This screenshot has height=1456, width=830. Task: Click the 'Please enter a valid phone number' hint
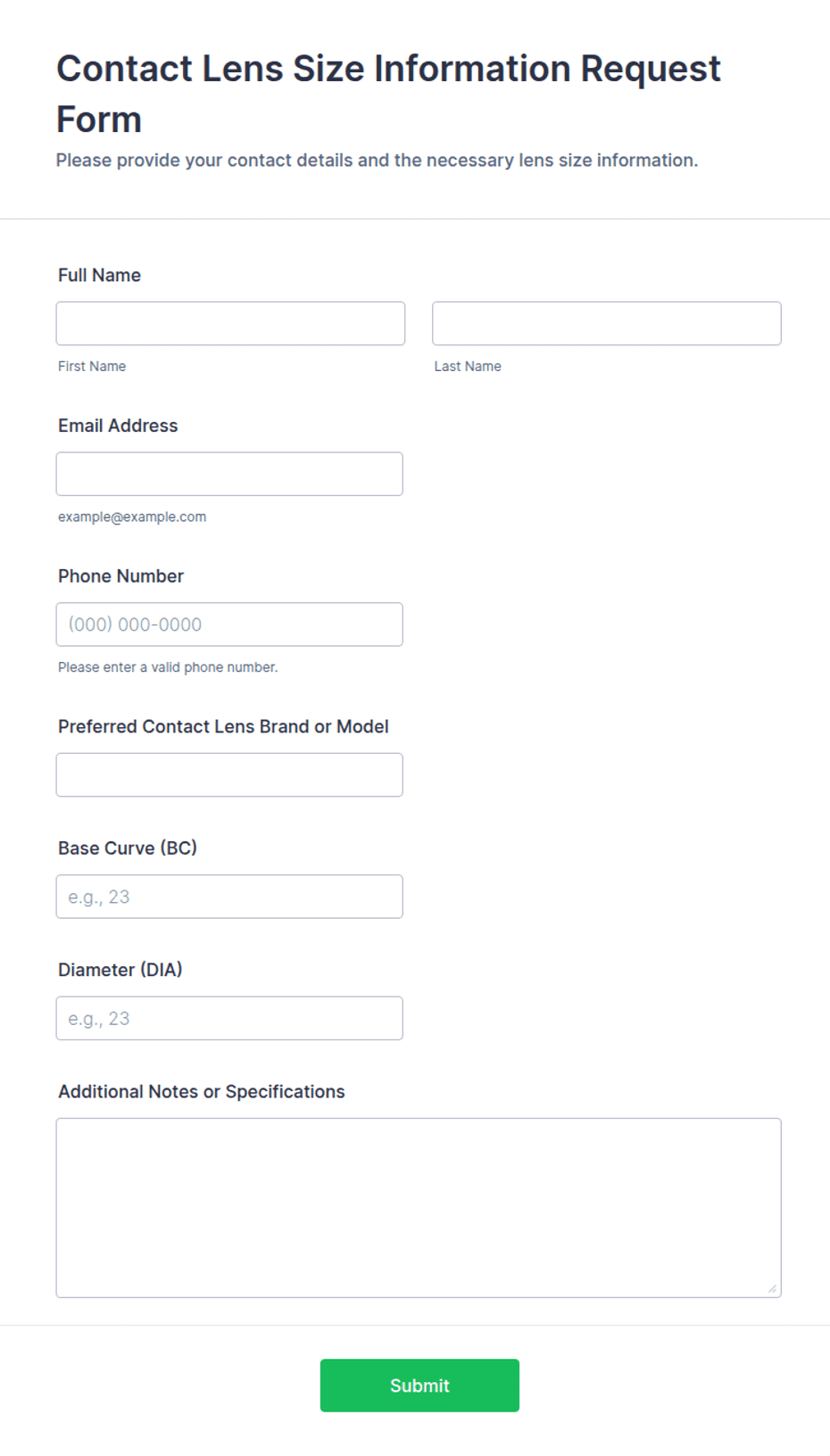(x=168, y=667)
